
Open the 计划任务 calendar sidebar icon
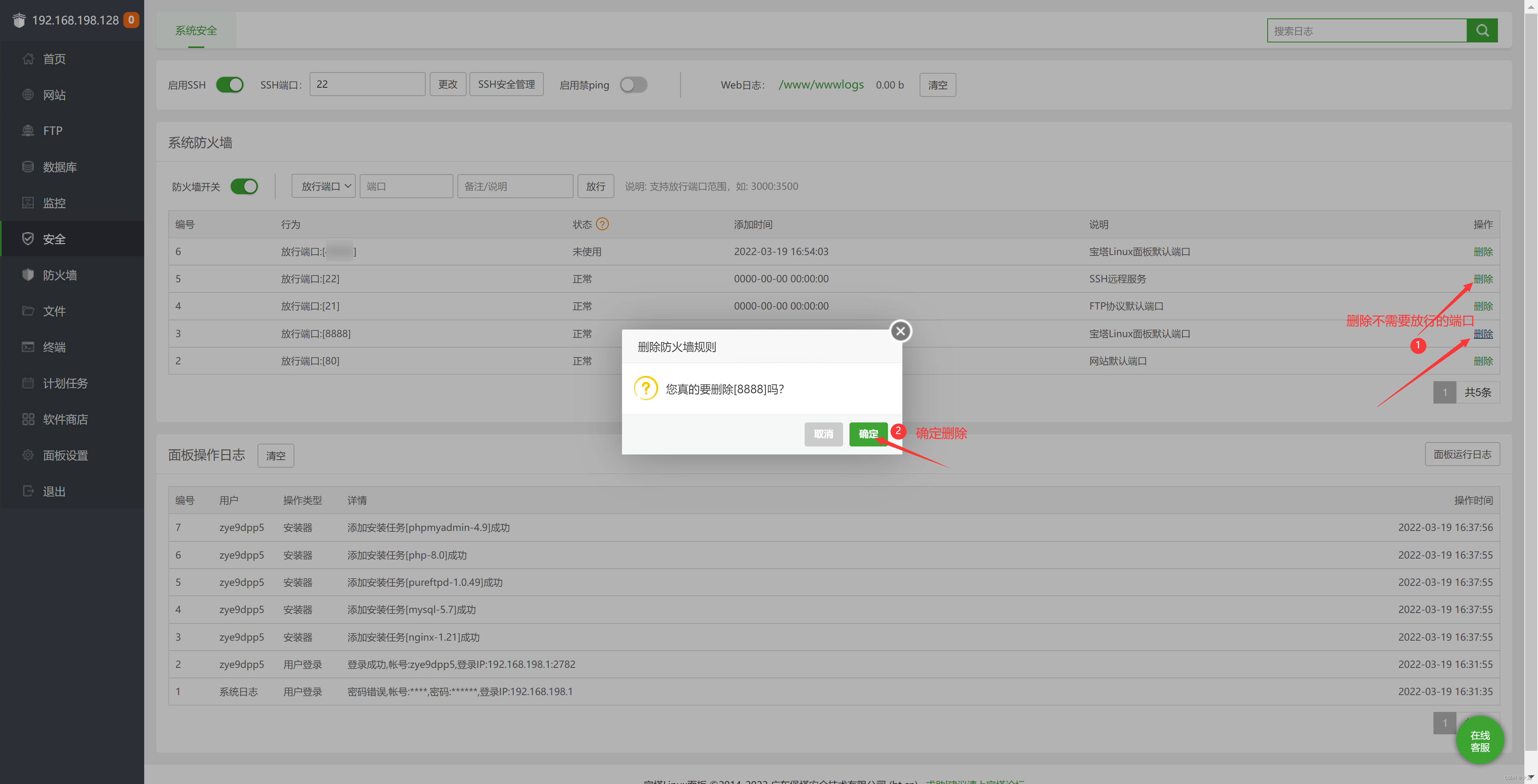(28, 383)
